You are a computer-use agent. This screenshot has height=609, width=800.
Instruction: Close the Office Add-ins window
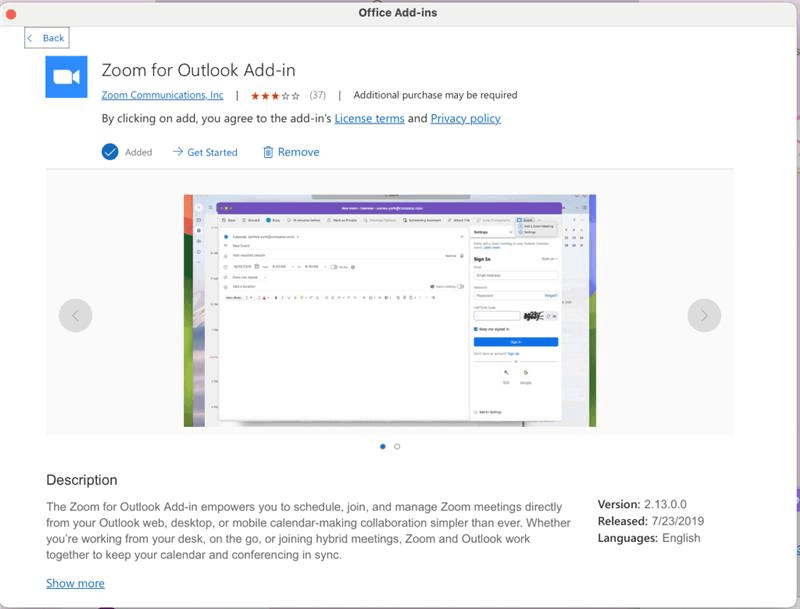(11, 14)
